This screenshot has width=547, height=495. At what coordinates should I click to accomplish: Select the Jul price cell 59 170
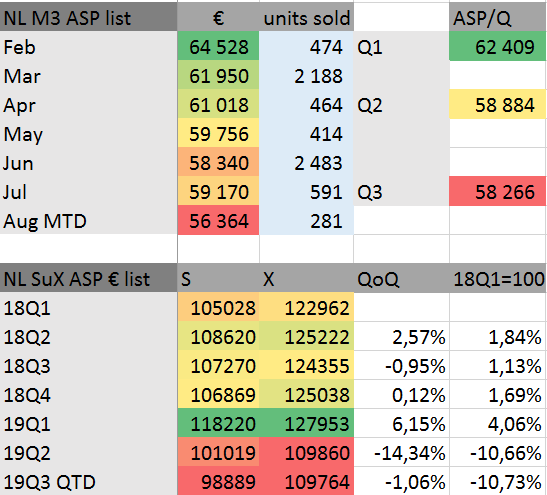tap(218, 191)
